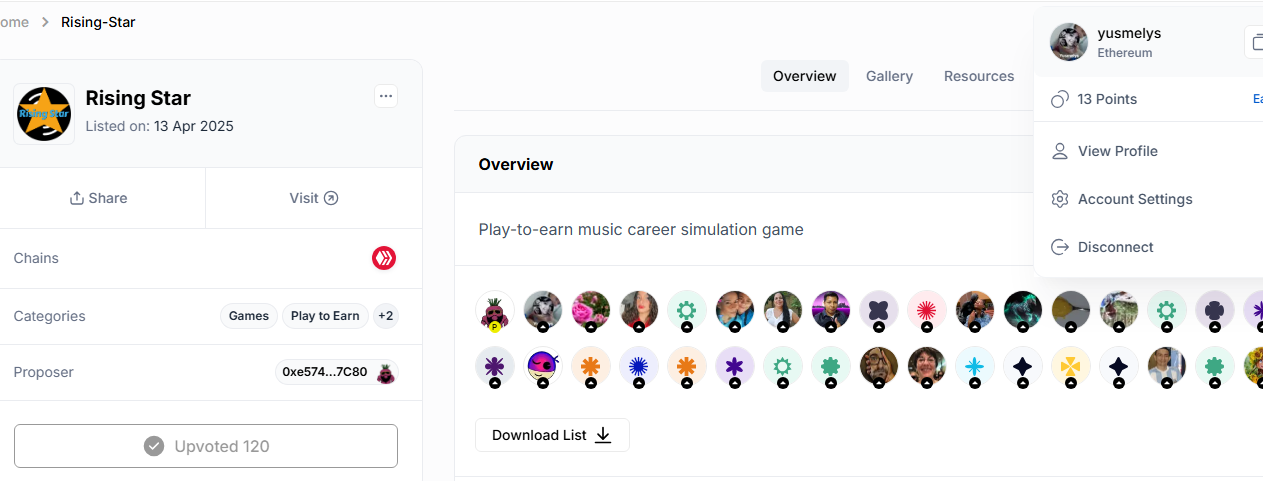Click the cyan sparkle voter avatar
Viewport: 1263px width, 481px height.
pyautogui.click(x=975, y=367)
